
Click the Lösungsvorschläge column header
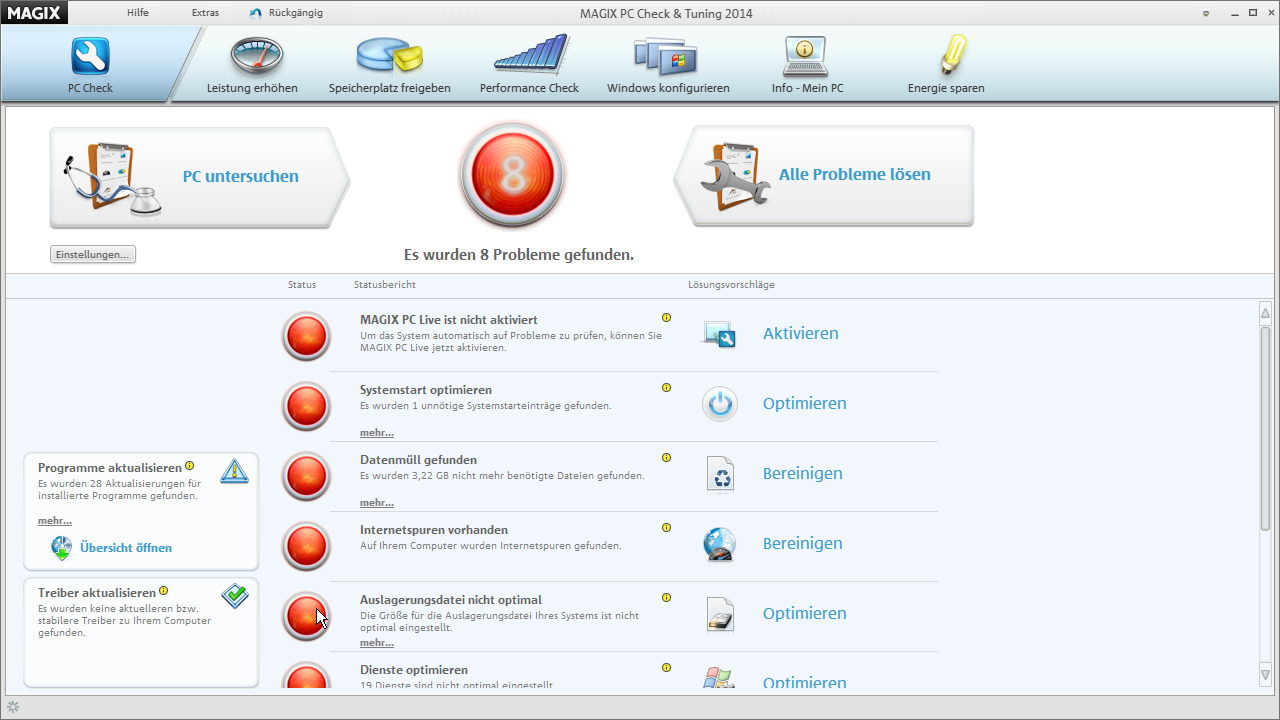[x=731, y=285]
